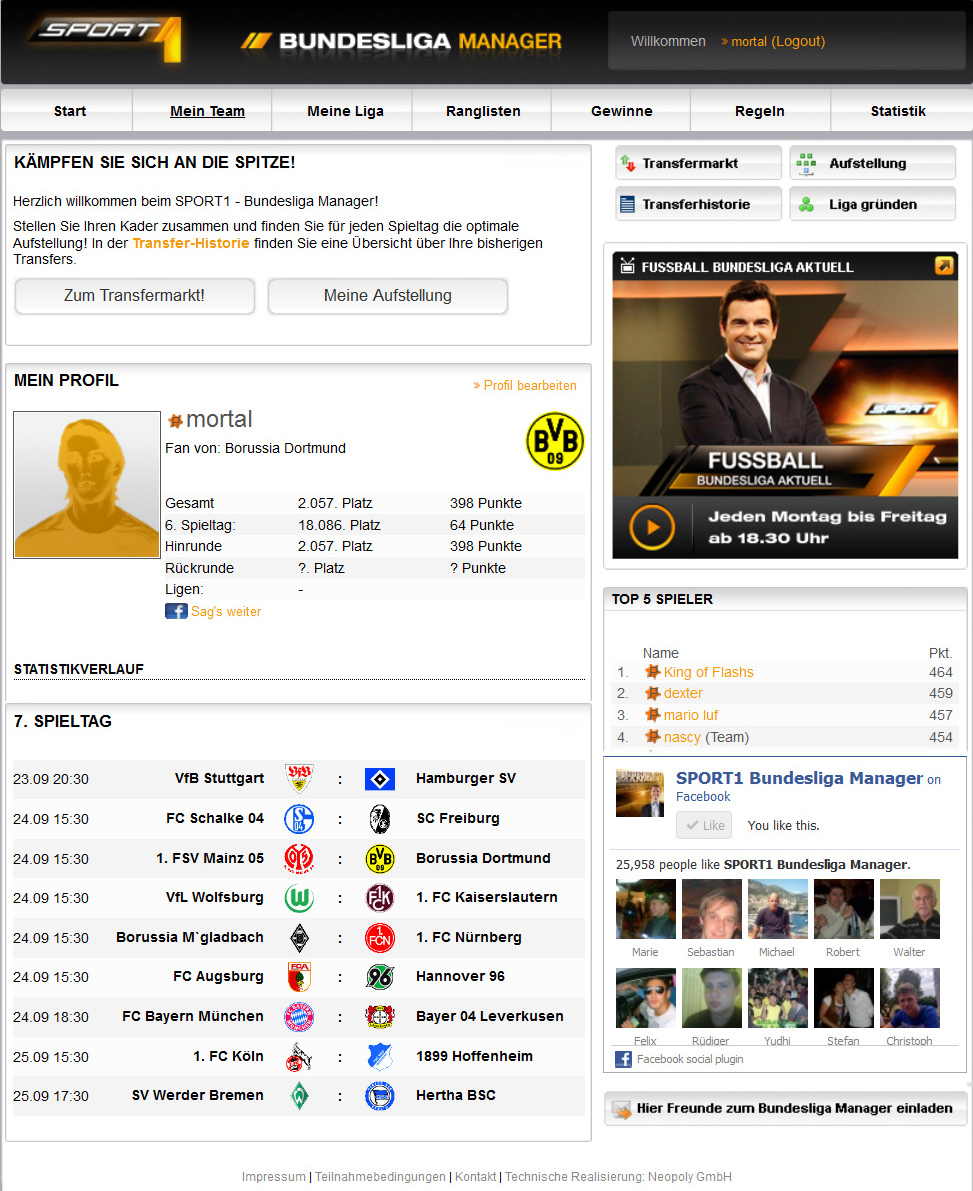Click the Borussia M'gladbach club crest
The width and height of the screenshot is (973, 1191).
point(300,938)
